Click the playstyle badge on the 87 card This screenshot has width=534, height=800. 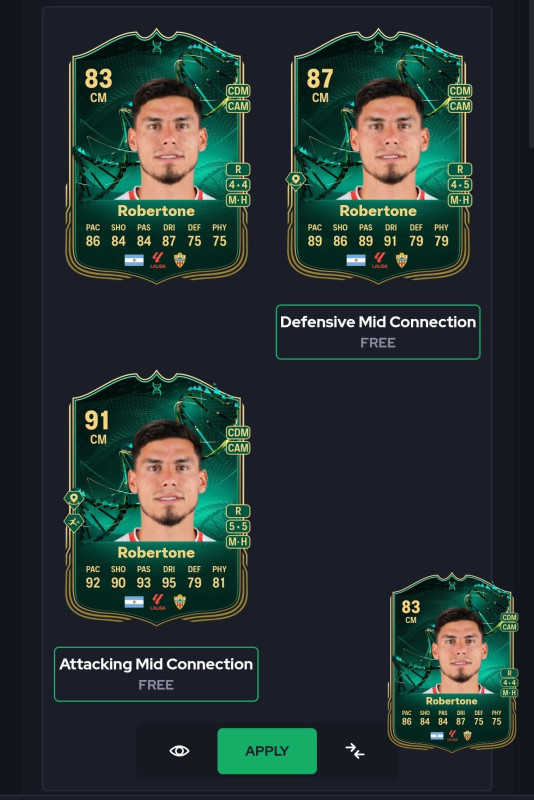coord(296,180)
